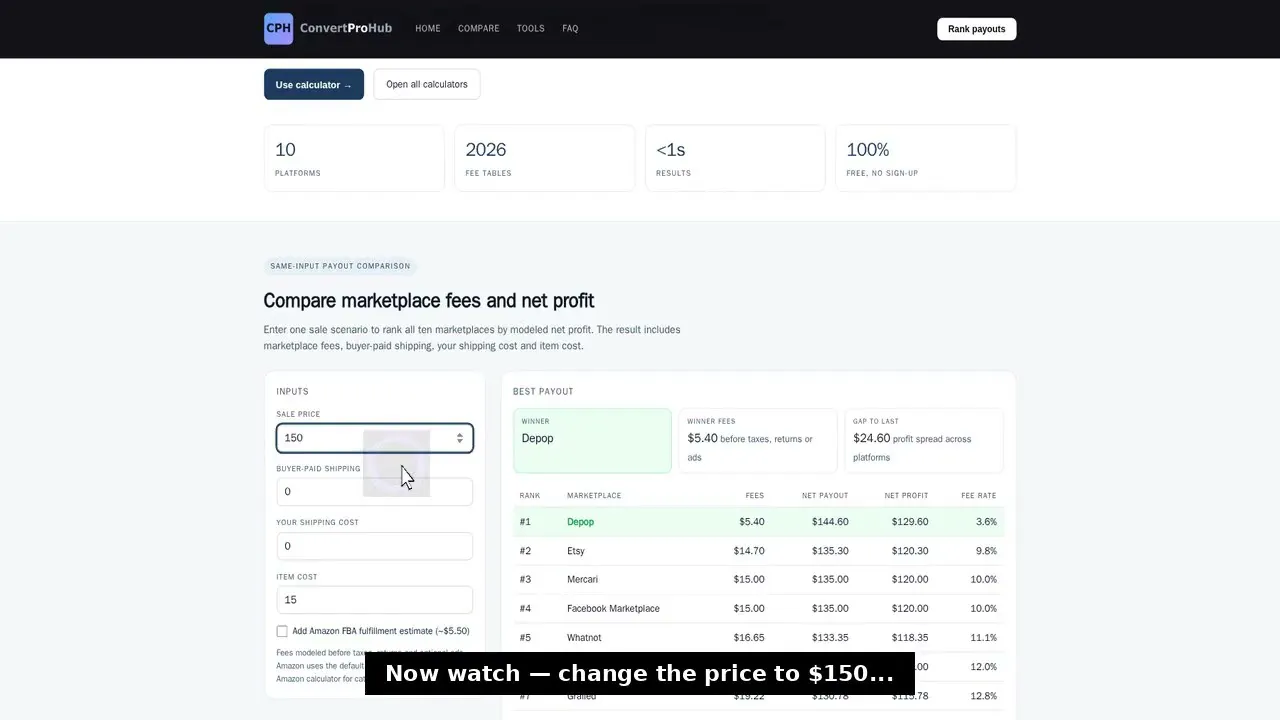Image resolution: width=1280 pixels, height=720 pixels.
Task: Focus the Item Cost input field
Action: (374, 600)
